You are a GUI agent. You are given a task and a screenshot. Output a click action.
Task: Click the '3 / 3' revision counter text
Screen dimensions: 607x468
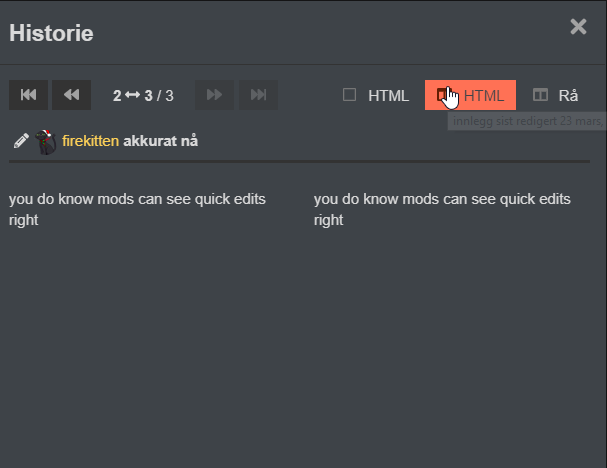pos(158,96)
